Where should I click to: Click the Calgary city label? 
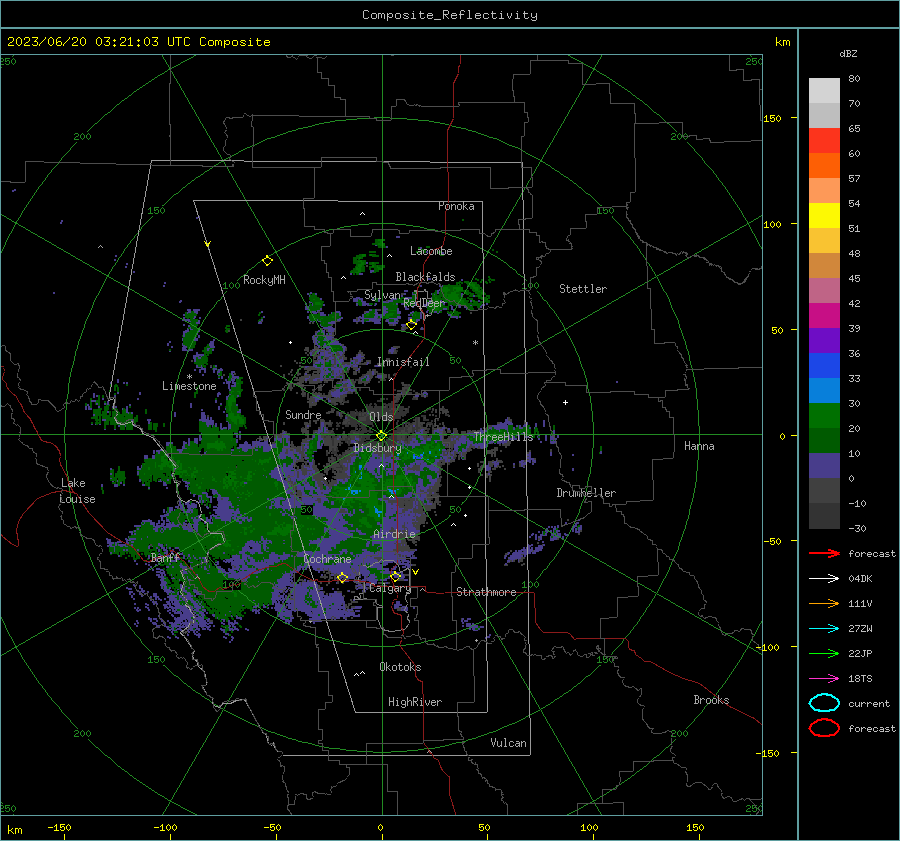pos(390,588)
